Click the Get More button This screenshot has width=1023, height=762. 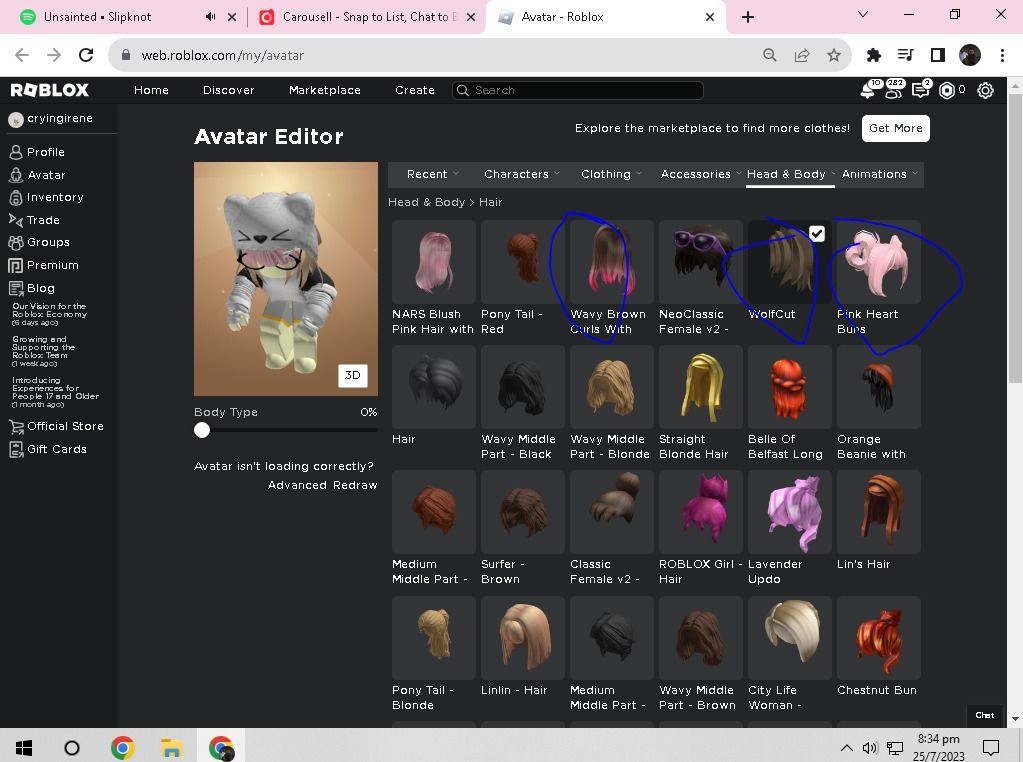pyautogui.click(x=894, y=128)
